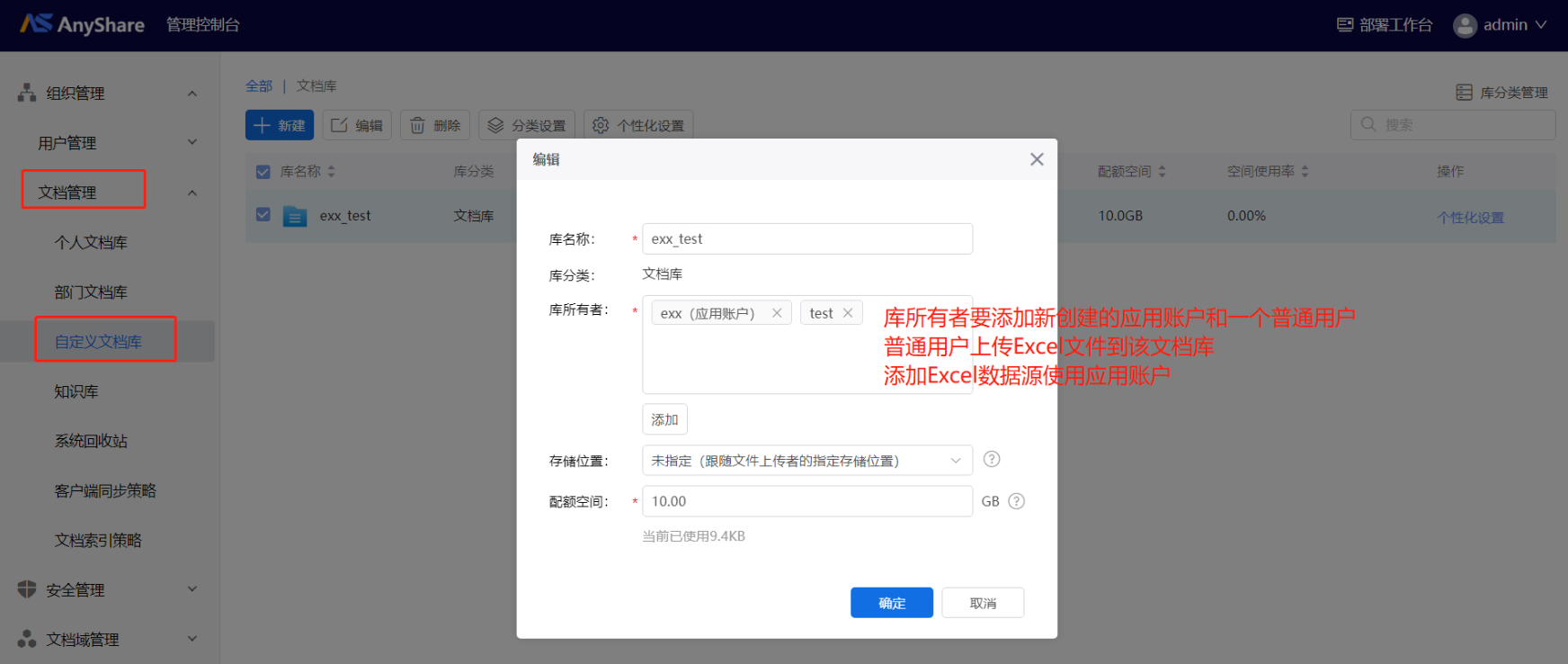Toggle the select-all header checkbox
This screenshot has height=664, width=1568.
coord(263,171)
